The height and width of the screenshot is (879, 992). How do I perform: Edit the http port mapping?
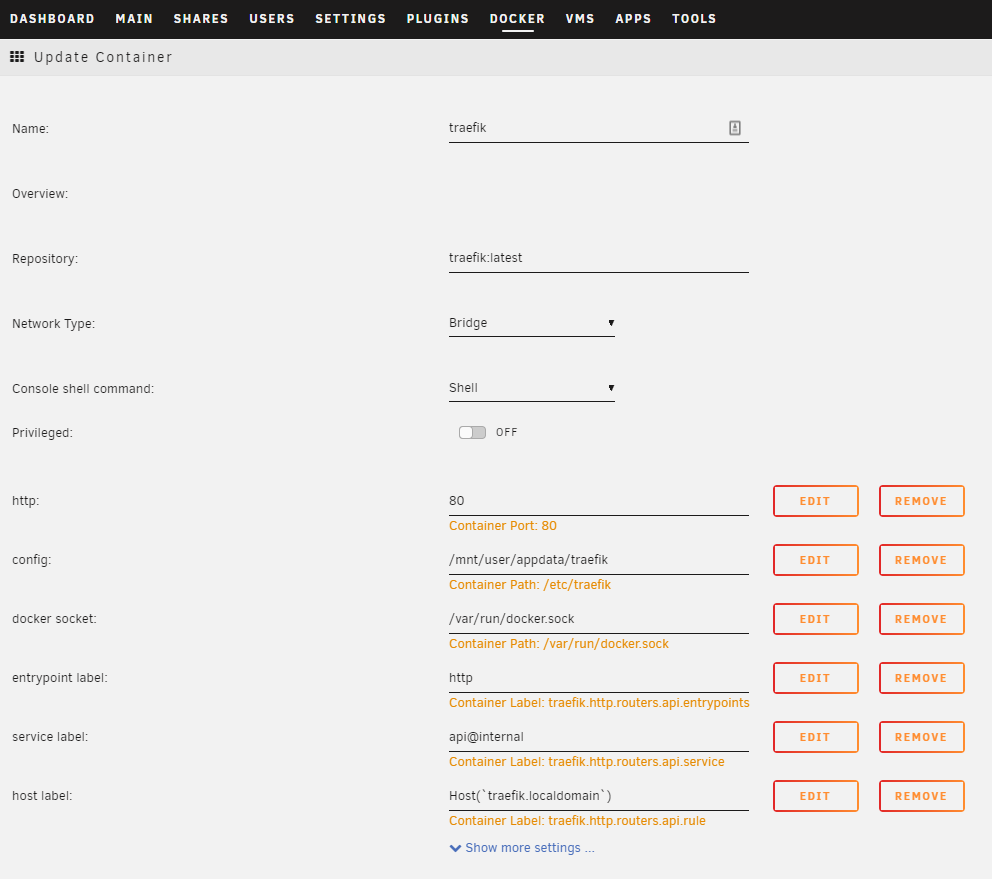click(815, 501)
